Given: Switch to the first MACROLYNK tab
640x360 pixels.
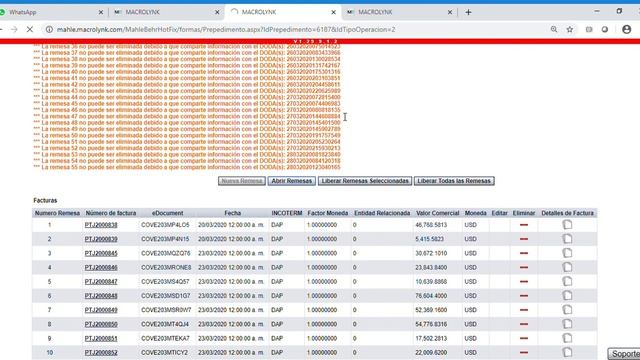Looking at the screenshot, I should click(x=167, y=12).
